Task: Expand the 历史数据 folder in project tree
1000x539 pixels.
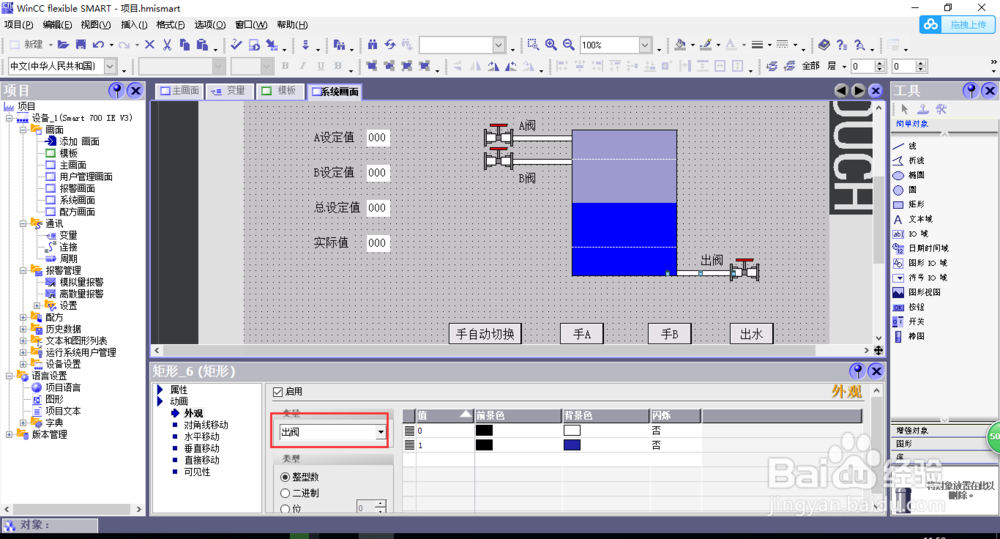Action: tap(23, 329)
